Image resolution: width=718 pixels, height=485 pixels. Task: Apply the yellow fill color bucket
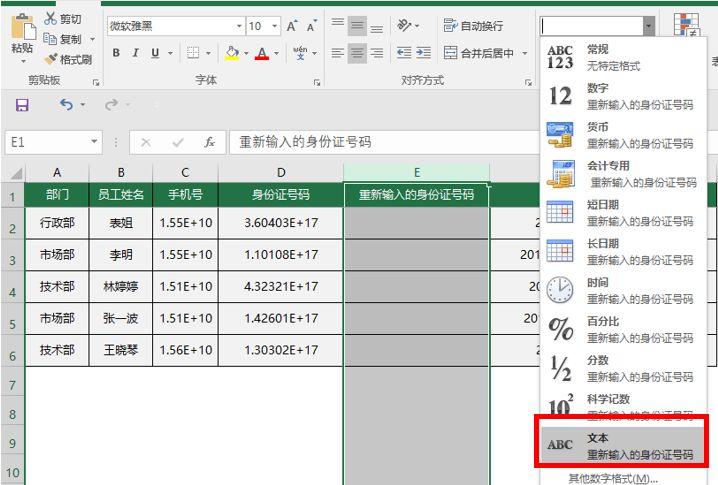[232, 53]
